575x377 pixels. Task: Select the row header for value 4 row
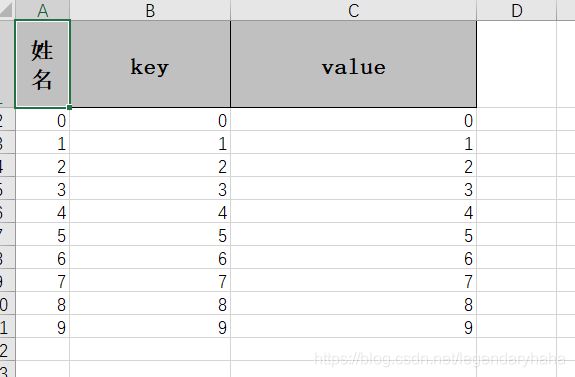point(7,211)
